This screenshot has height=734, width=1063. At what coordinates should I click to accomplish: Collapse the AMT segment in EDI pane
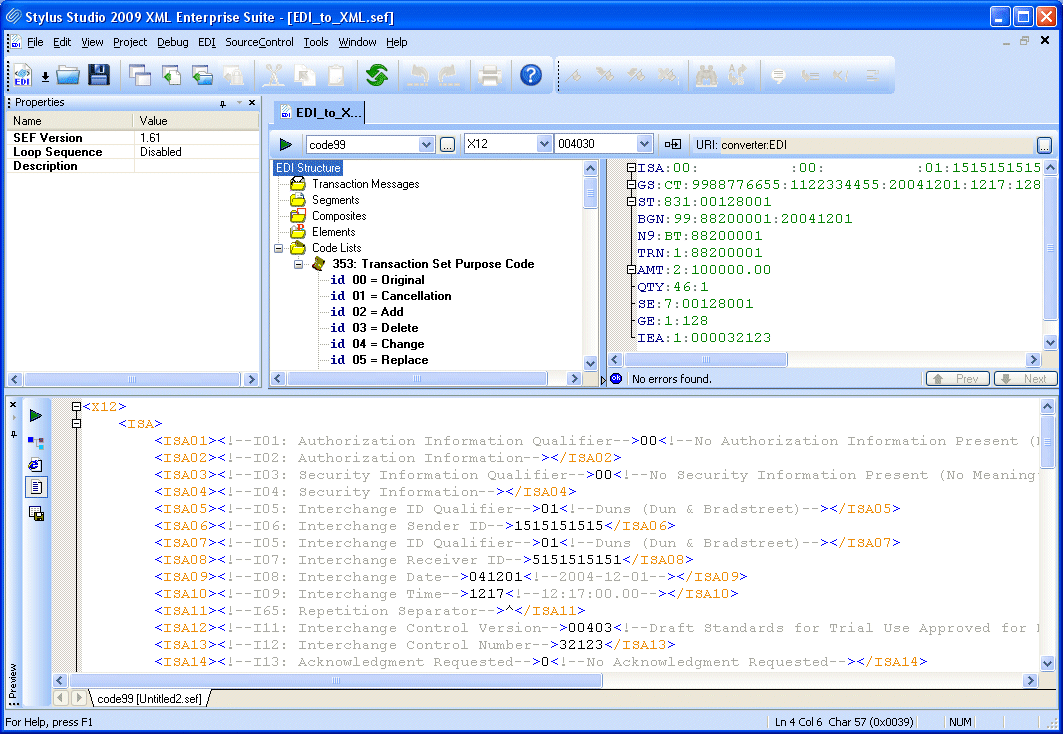(631, 270)
